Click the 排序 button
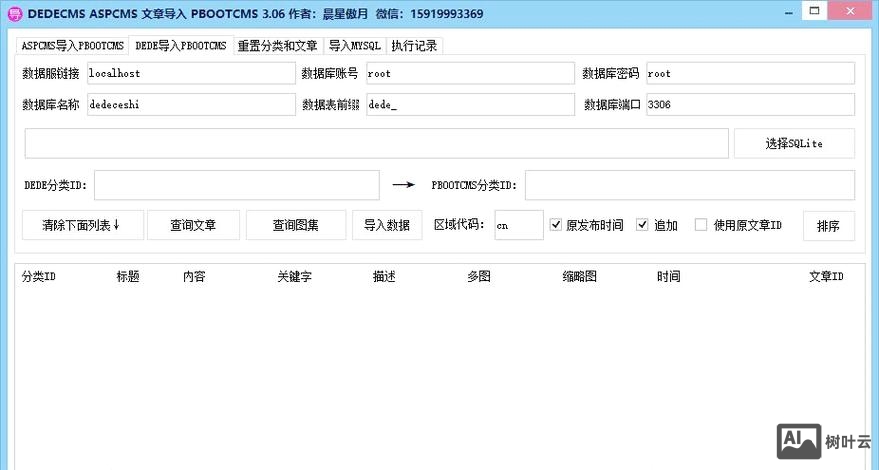This screenshot has height=470, width=879. 829,226
